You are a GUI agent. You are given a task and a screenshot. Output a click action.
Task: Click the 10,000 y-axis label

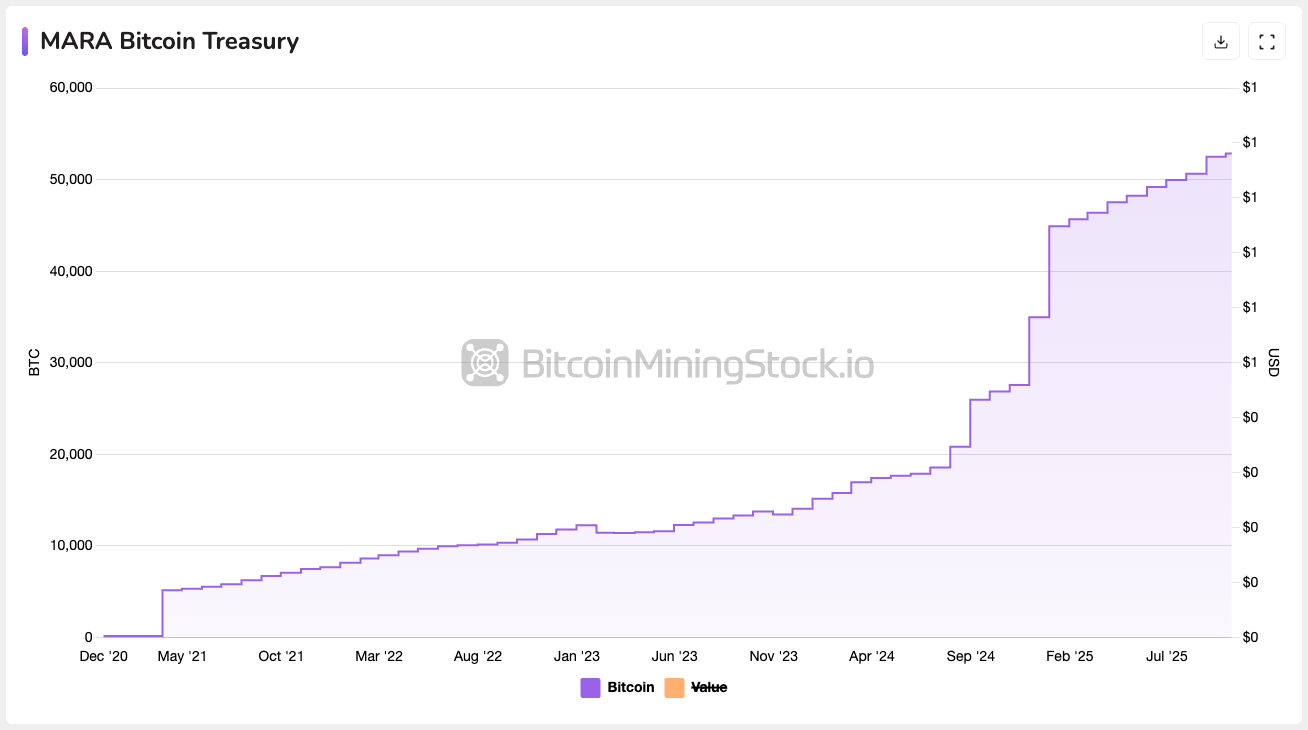(x=70, y=546)
